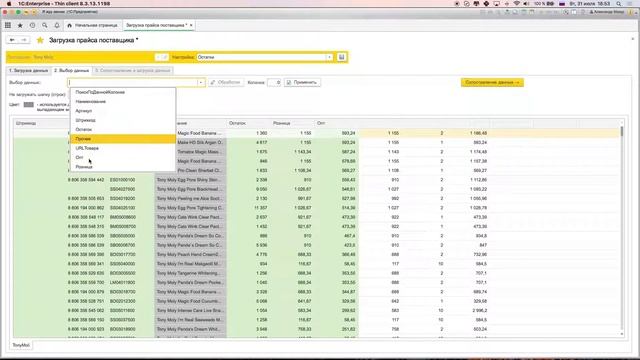Open the Apple menu
The width and height of the screenshot is (640, 360).
[x=9, y=4]
